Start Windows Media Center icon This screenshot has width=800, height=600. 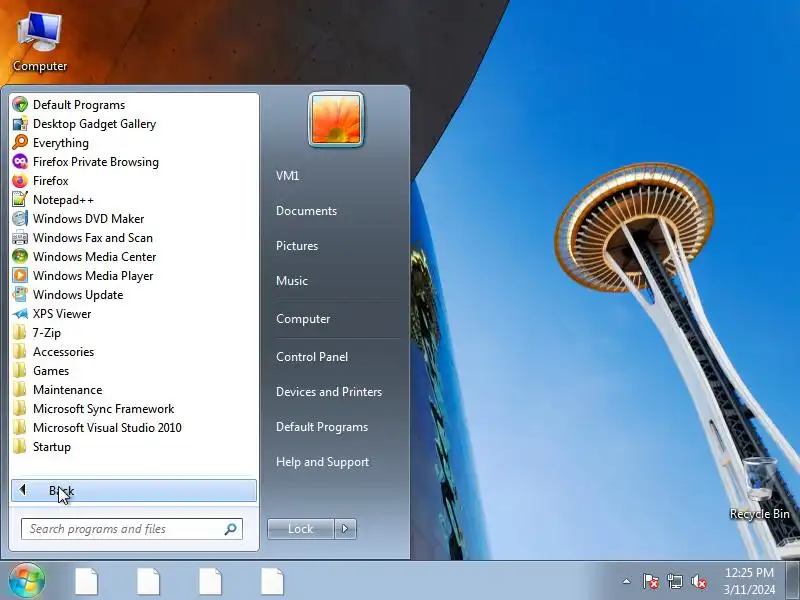(x=20, y=257)
